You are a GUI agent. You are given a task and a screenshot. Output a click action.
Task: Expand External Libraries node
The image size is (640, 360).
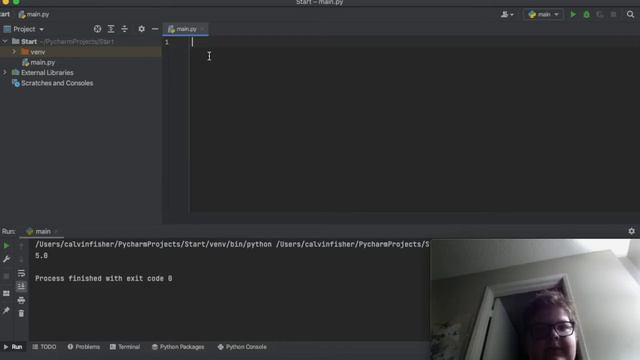4,72
